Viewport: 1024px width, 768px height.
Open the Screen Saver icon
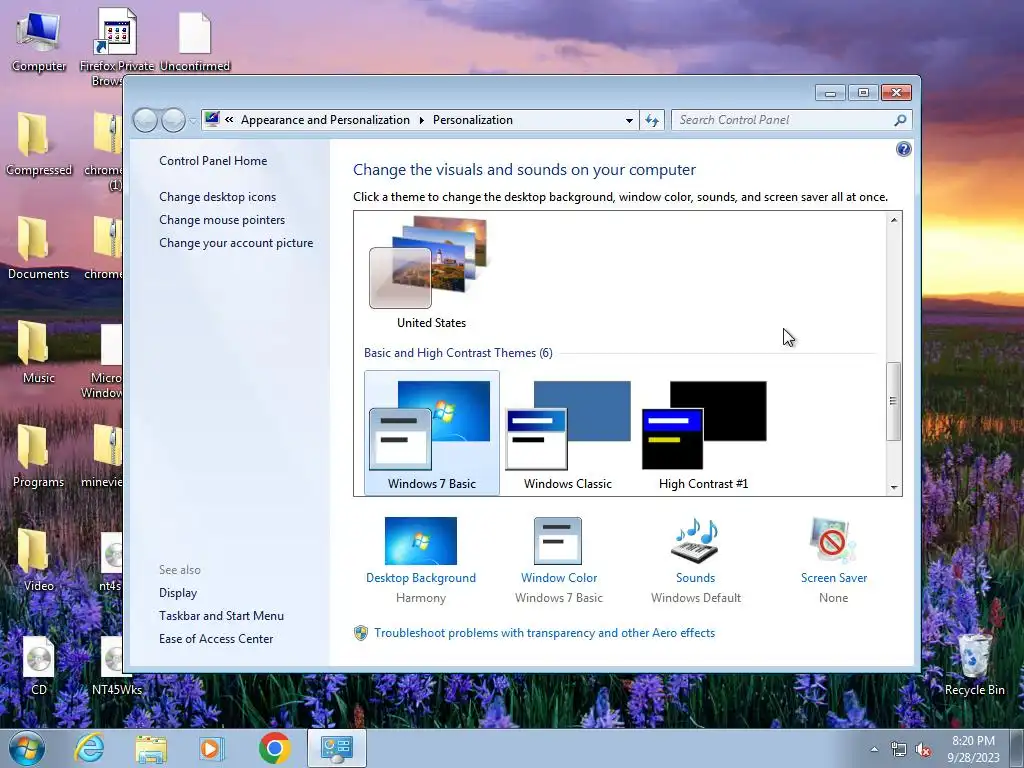coord(833,541)
